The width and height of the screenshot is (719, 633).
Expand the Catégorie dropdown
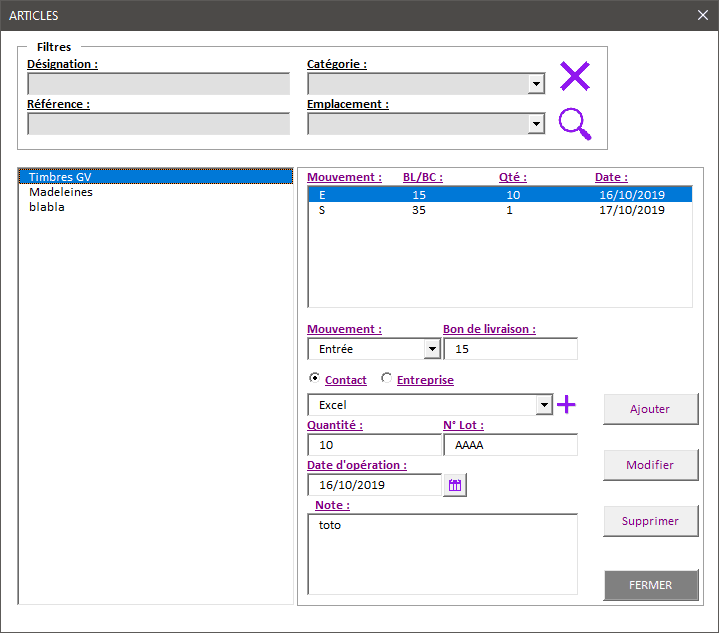536,84
